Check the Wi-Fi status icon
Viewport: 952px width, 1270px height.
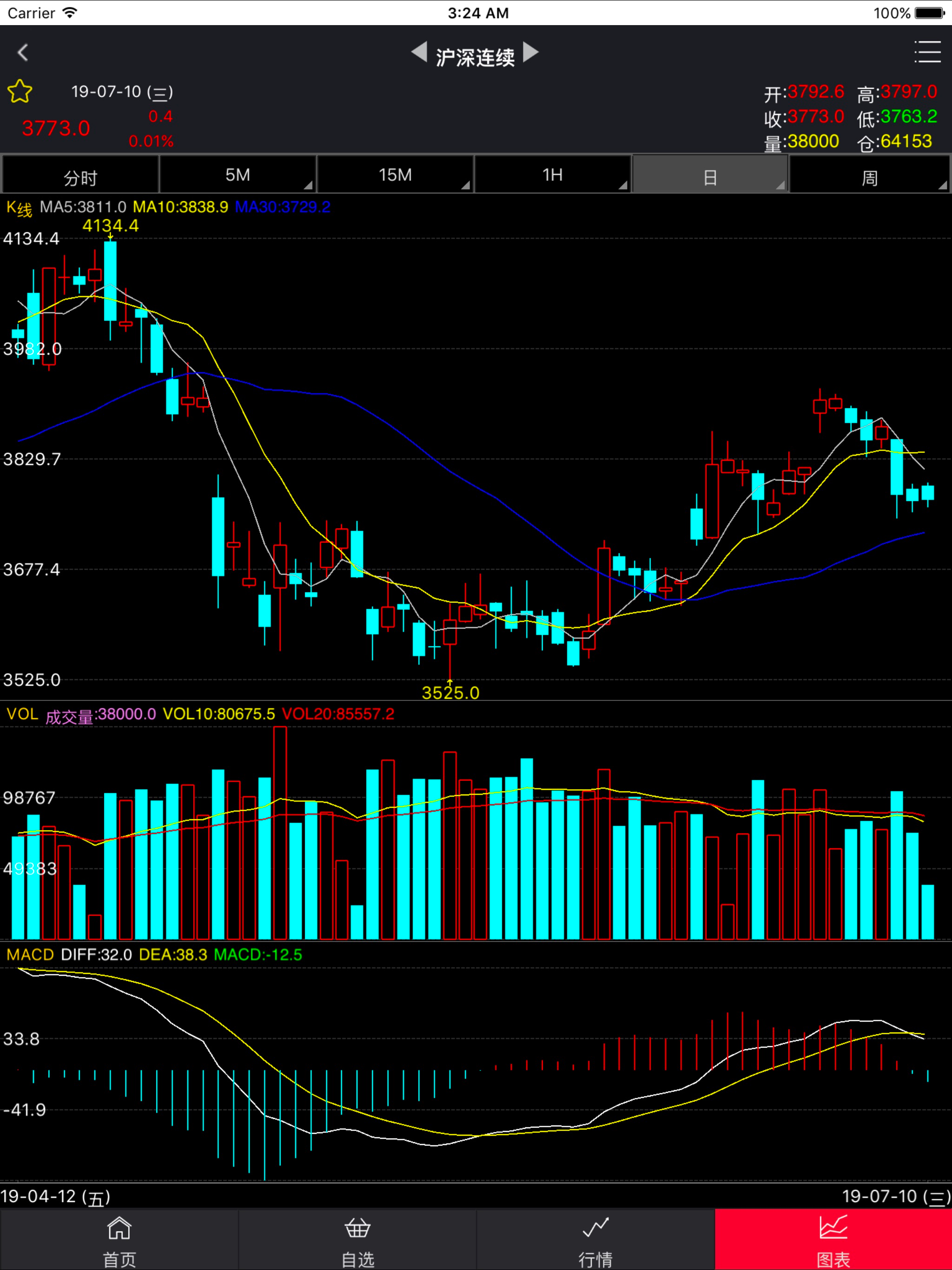(69, 13)
